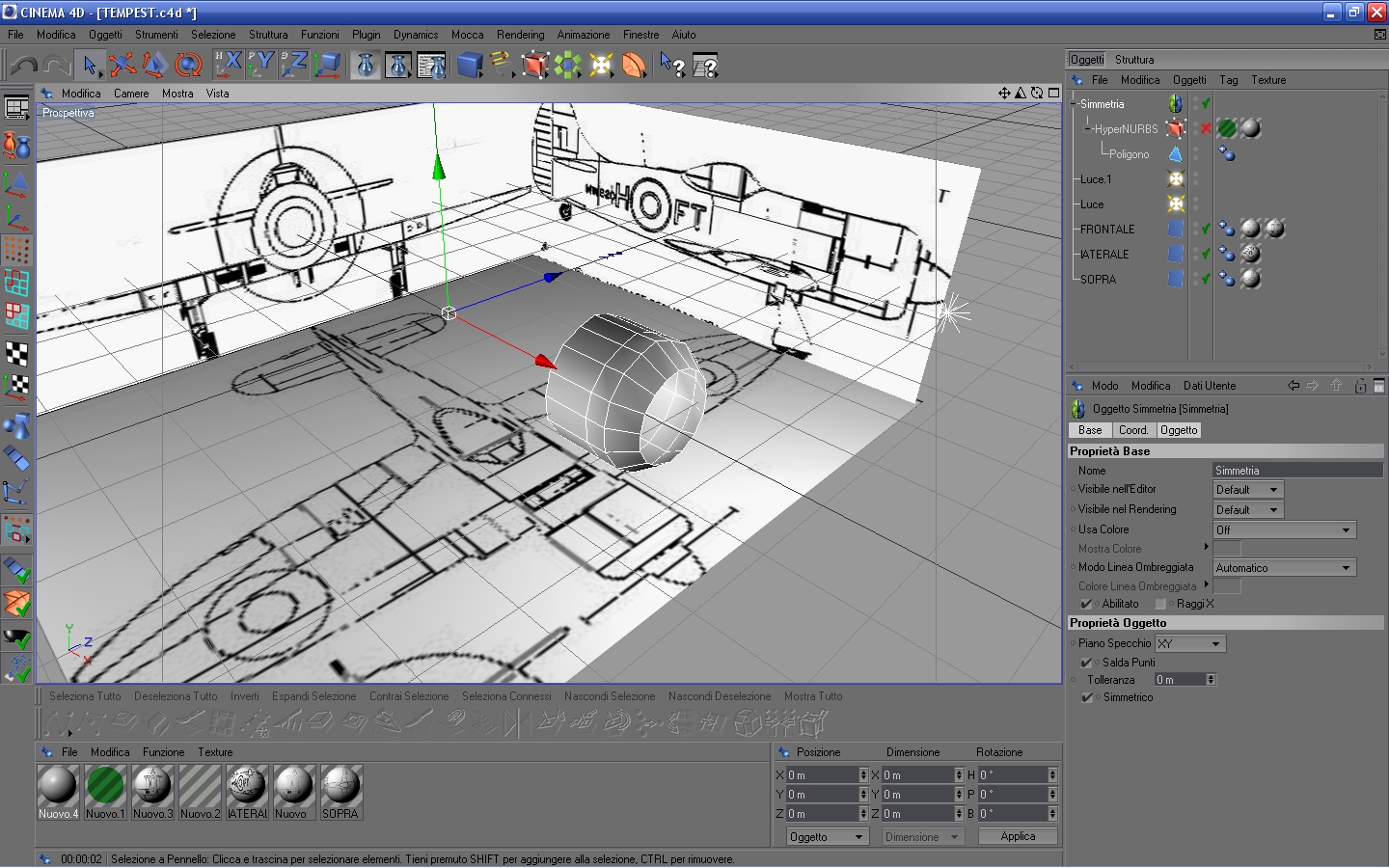Activate the Rotate tool in the toolbar
The width and height of the screenshot is (1389, 868).
(187, 65)
